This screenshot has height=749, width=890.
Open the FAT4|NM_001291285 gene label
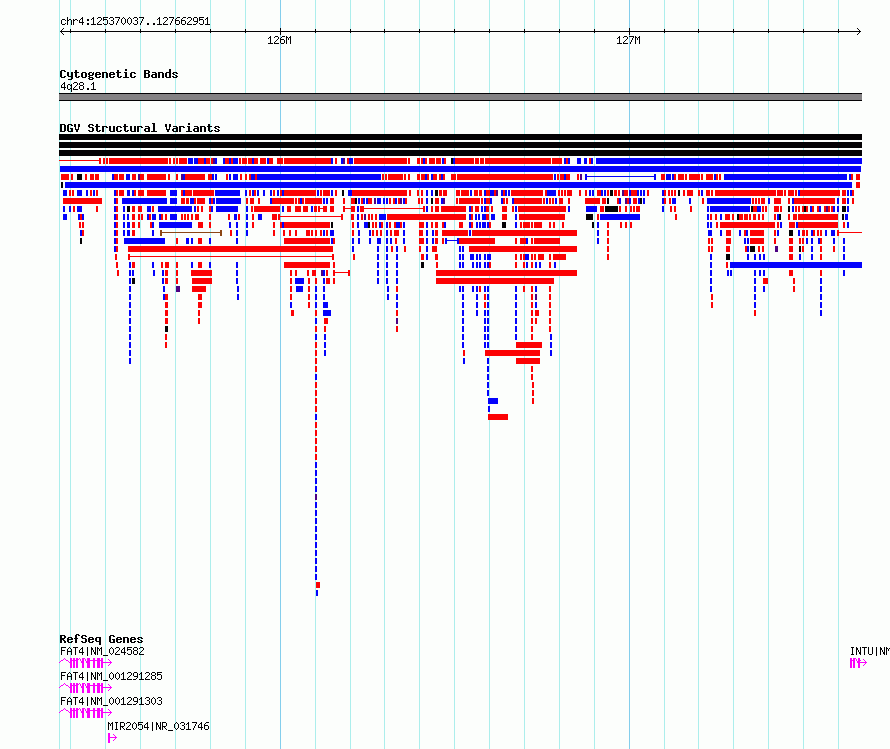coord(111,676)
